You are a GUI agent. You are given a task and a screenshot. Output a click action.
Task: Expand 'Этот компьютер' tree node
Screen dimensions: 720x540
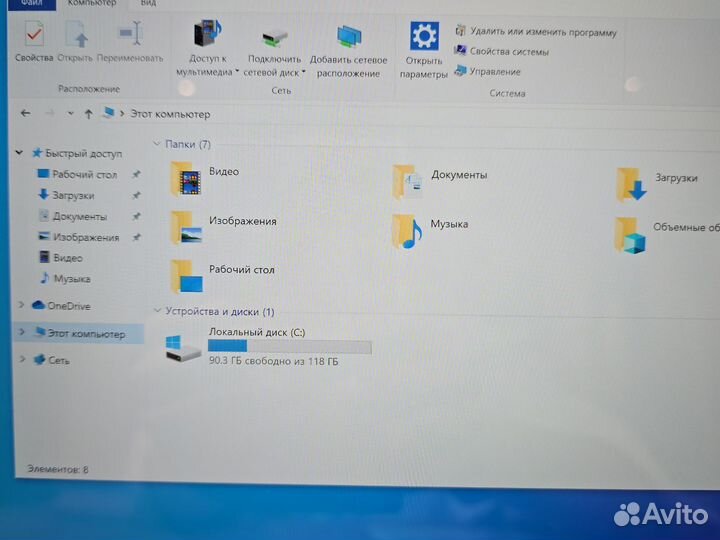pyautogui.click(x=22, y=332)
